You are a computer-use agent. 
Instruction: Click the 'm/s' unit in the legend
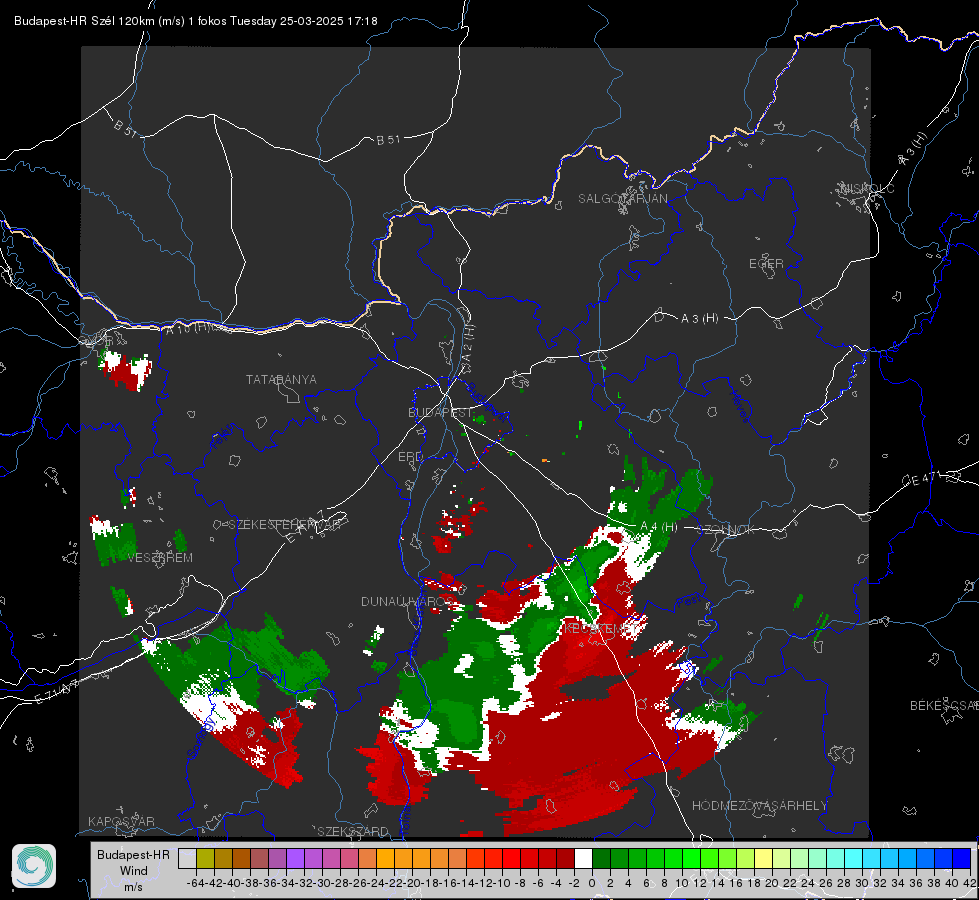[x=133, y=887]
